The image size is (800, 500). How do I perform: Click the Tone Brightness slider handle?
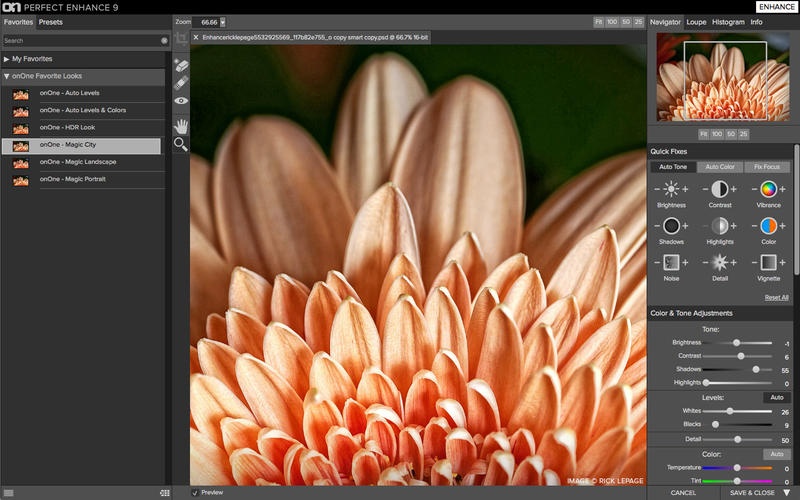736,343
